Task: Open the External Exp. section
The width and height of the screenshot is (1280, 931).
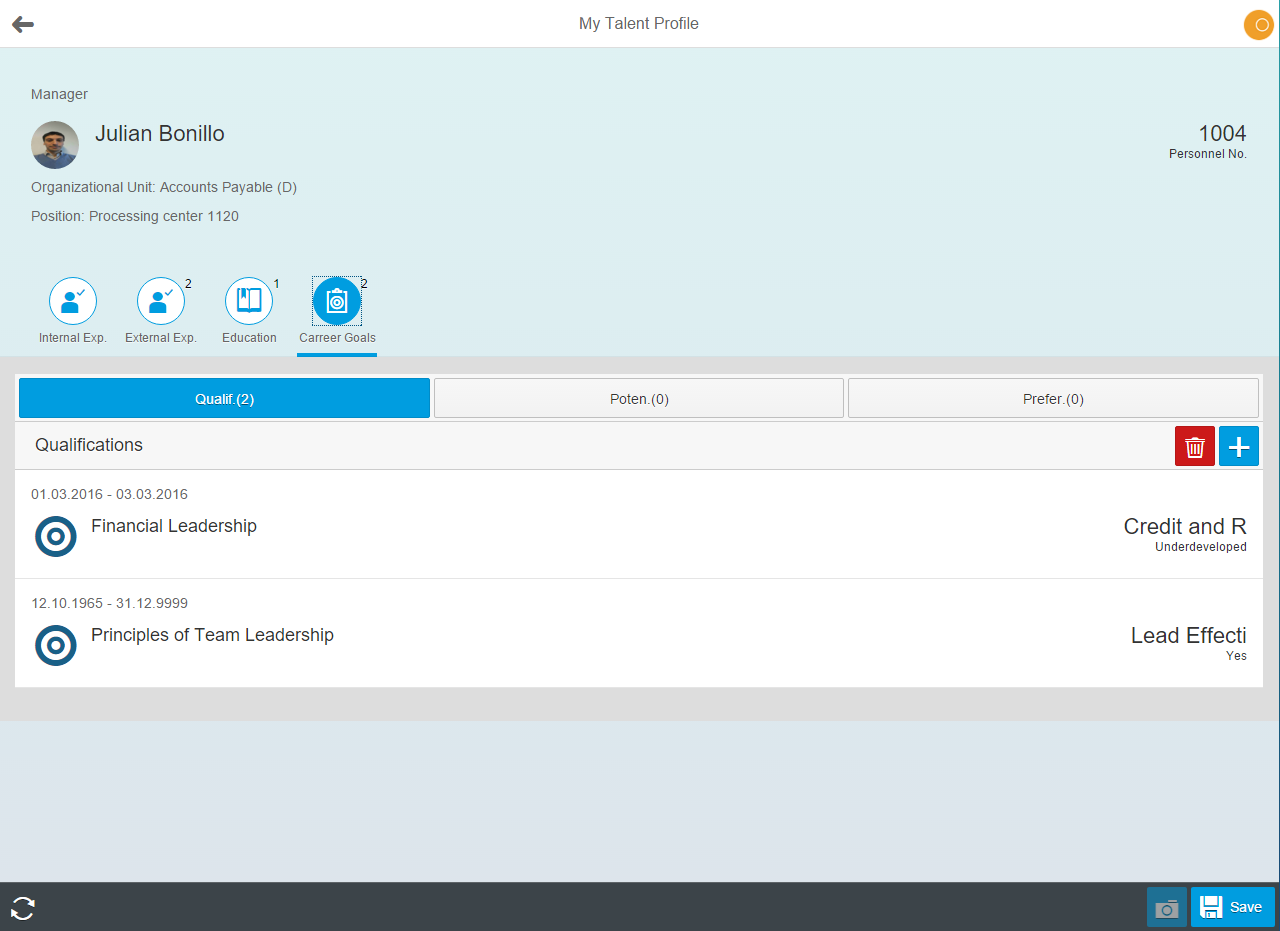Action: 160,300
